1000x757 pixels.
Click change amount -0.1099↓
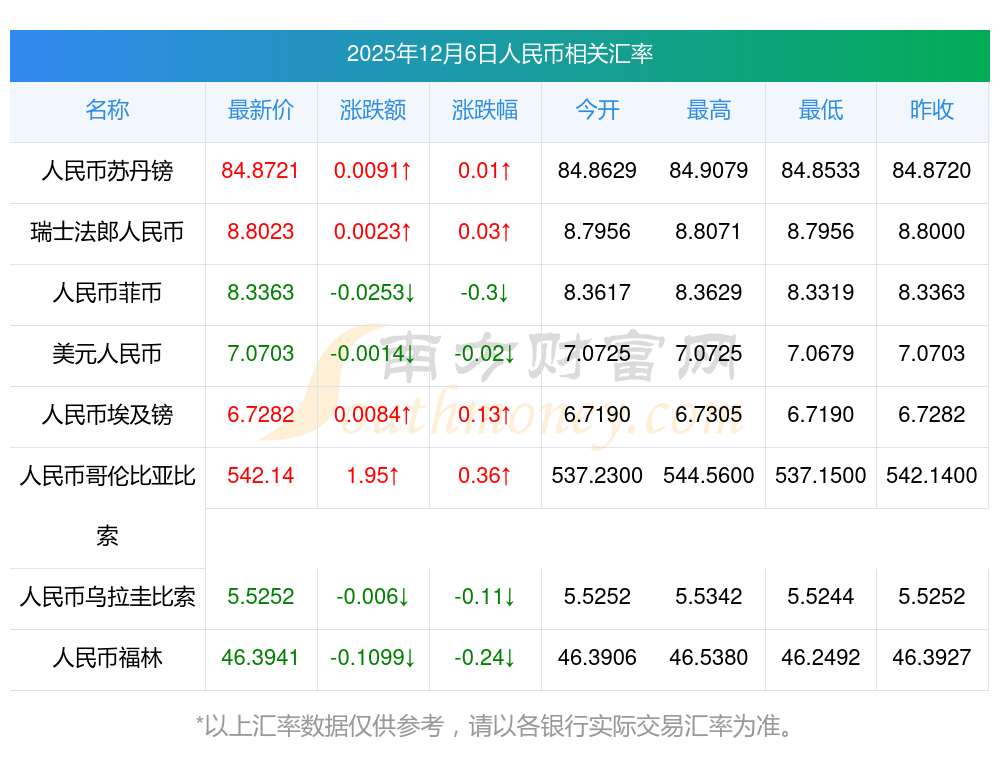pyautogui.click(x=372, y=658)
